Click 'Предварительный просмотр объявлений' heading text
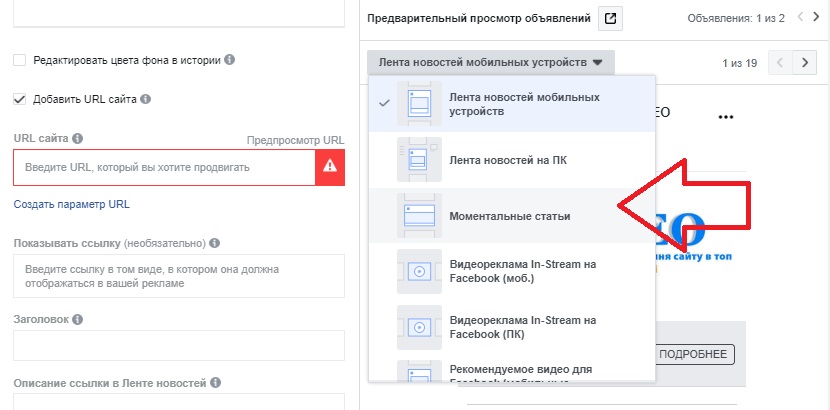 coord(479,19)
